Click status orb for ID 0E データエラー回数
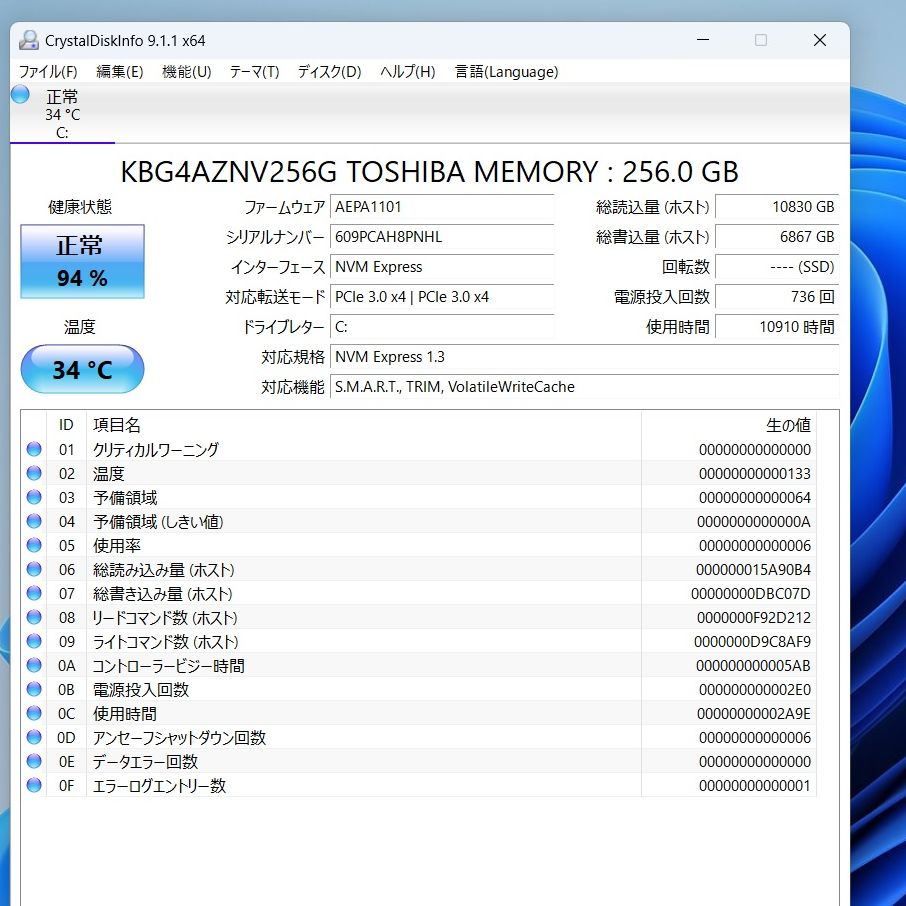The height and width of the screenshot is (906, 906). click(x=34, y=761)
